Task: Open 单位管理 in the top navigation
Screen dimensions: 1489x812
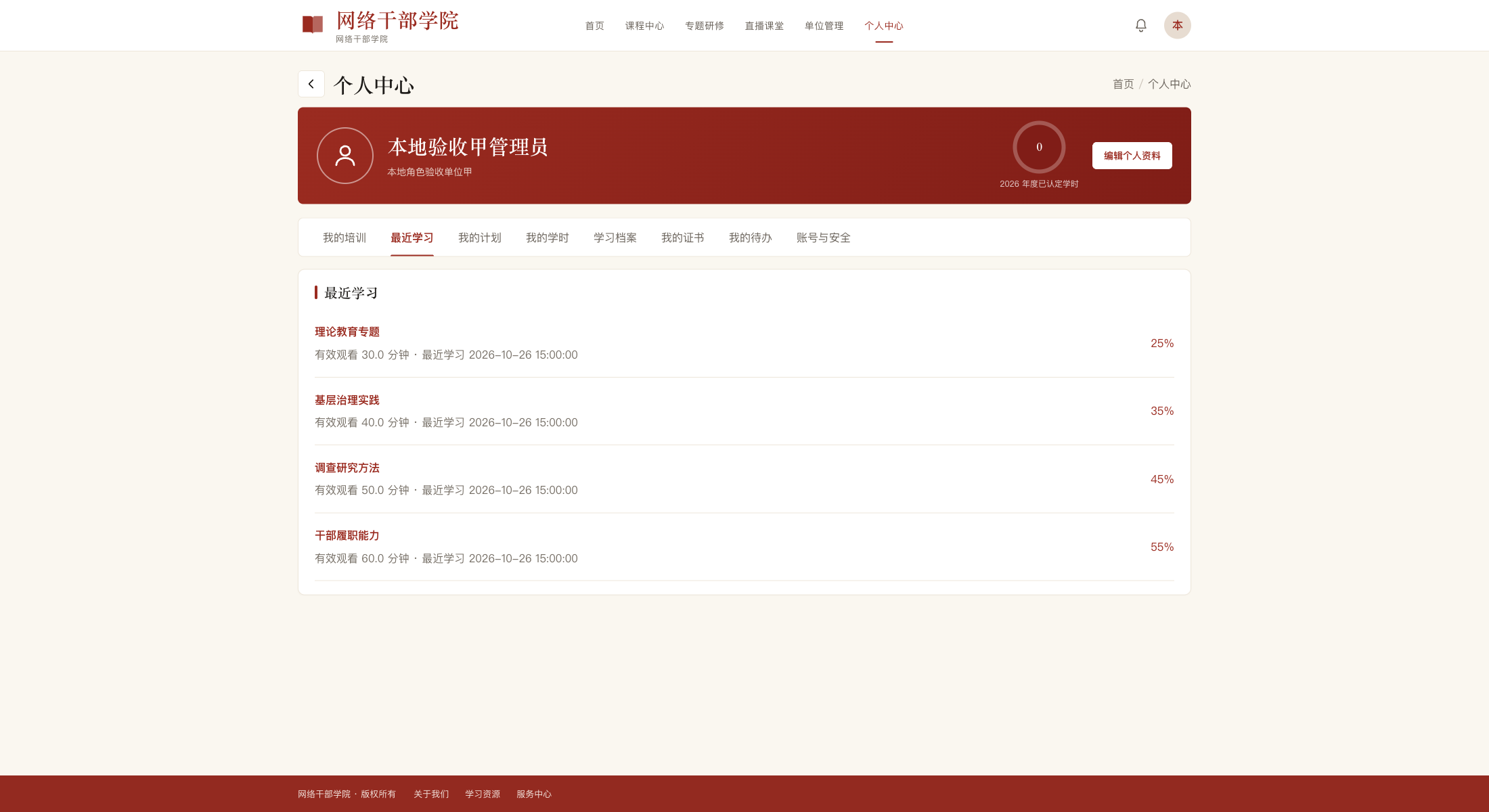Action: 824,26
